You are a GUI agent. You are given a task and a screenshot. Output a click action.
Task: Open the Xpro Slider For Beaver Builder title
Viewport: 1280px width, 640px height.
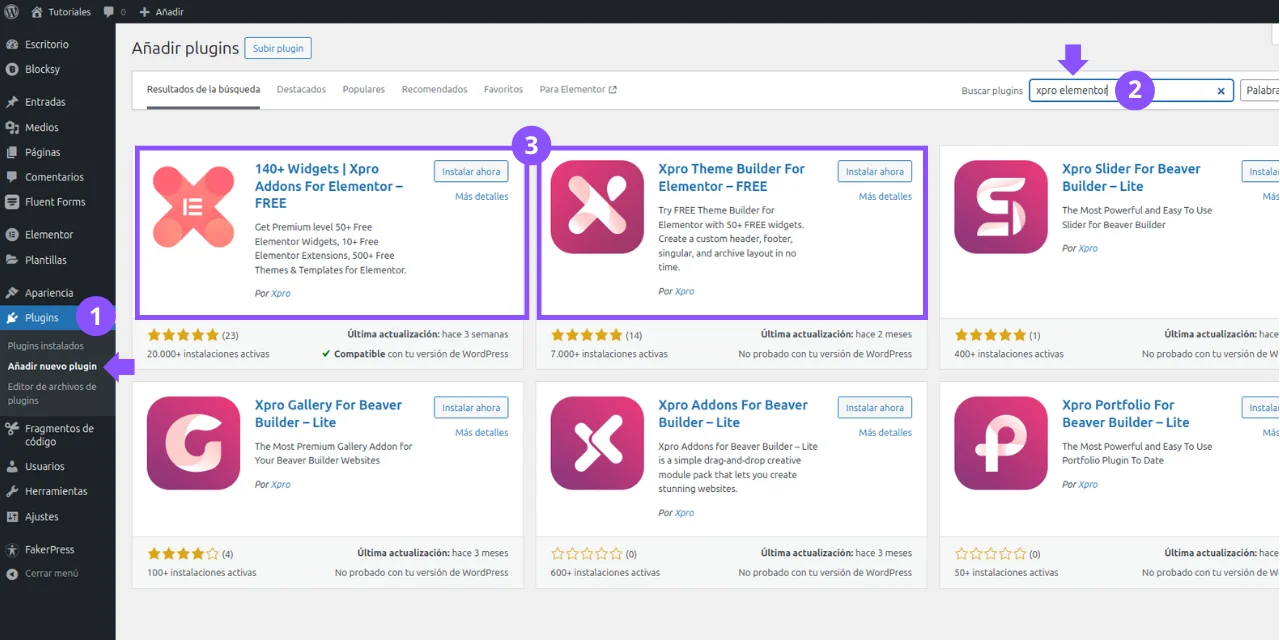(x=1131, y=177)
